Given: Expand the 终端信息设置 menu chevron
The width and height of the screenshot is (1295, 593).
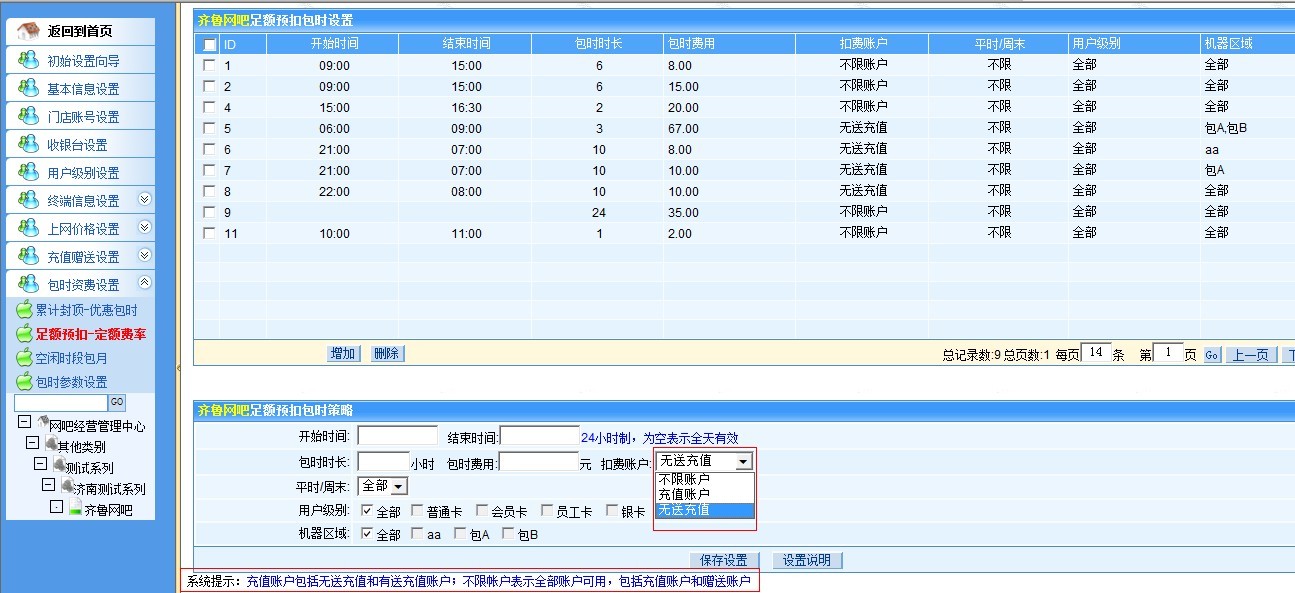Looking at the screenshot, I should click(x=144, y=199).
